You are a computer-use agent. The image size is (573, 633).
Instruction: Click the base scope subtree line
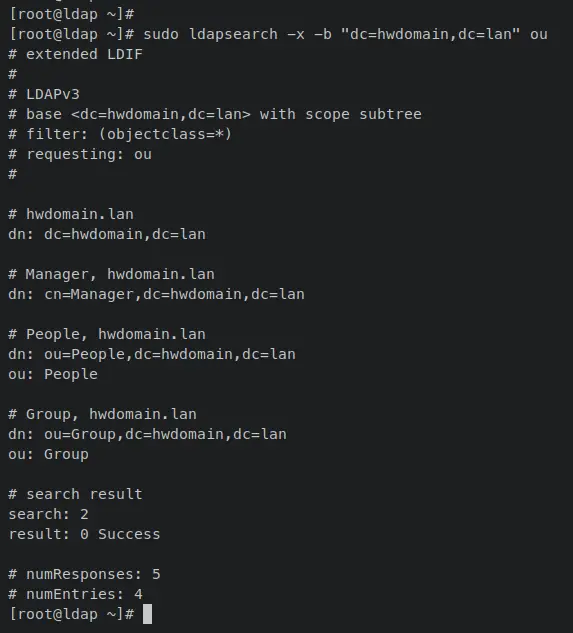(215, 114)
